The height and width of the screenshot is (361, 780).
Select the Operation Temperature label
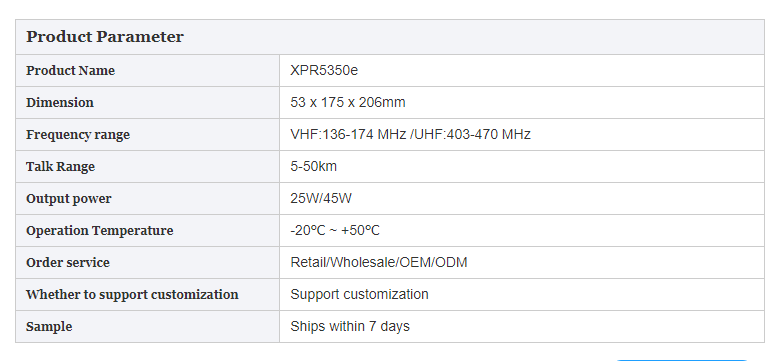click(99, 231)
